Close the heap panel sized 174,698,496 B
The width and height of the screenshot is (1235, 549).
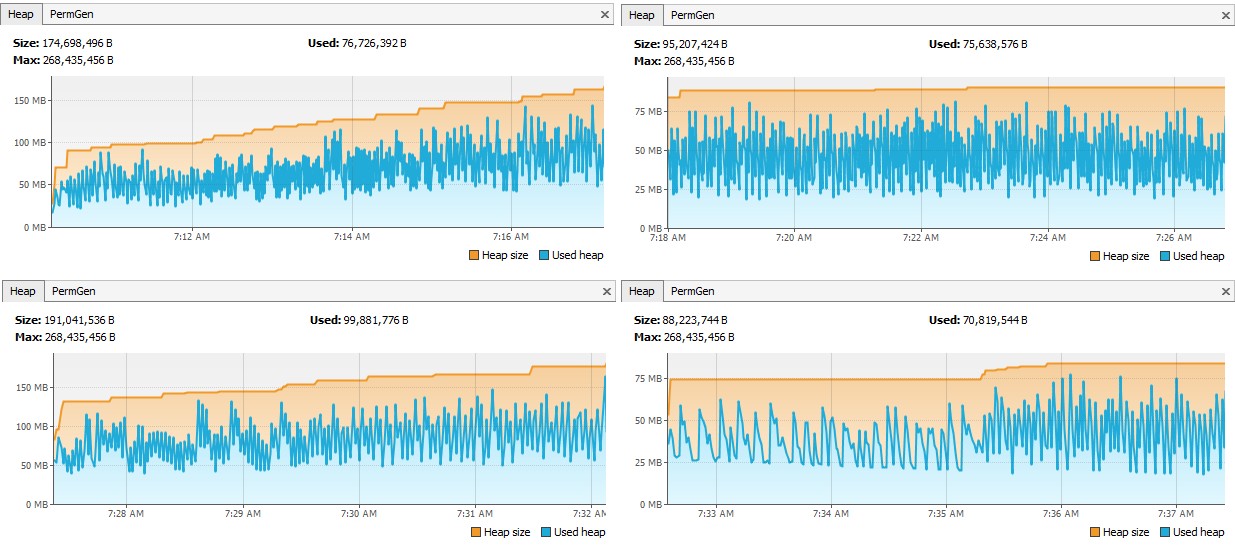click(x=604, y=15)
